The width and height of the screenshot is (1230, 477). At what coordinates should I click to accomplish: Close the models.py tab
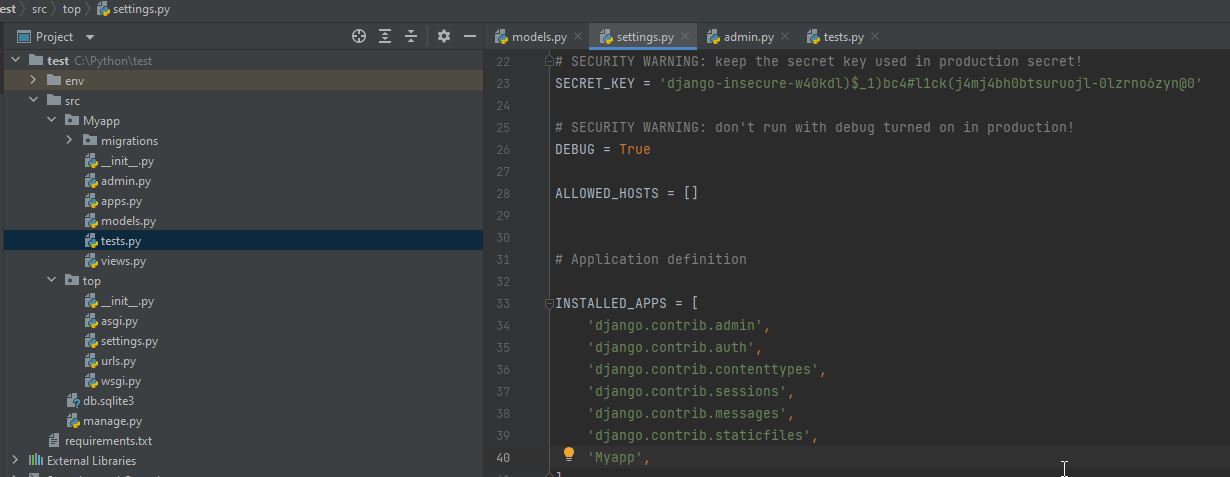[580, 37]
